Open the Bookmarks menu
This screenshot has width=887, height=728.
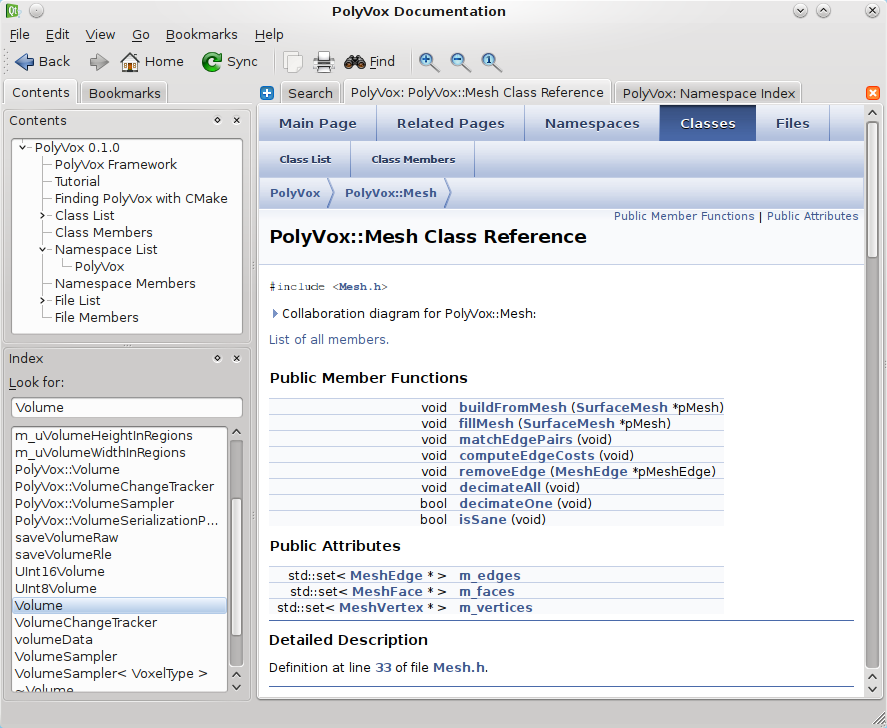click(x=201, y=34)
